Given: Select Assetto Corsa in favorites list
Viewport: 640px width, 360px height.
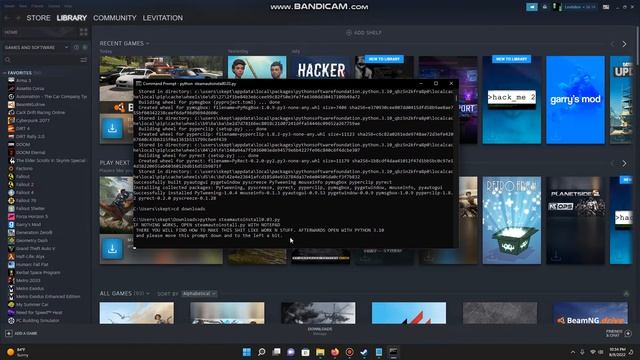Looking at the screenshot, I should (30, 88).
